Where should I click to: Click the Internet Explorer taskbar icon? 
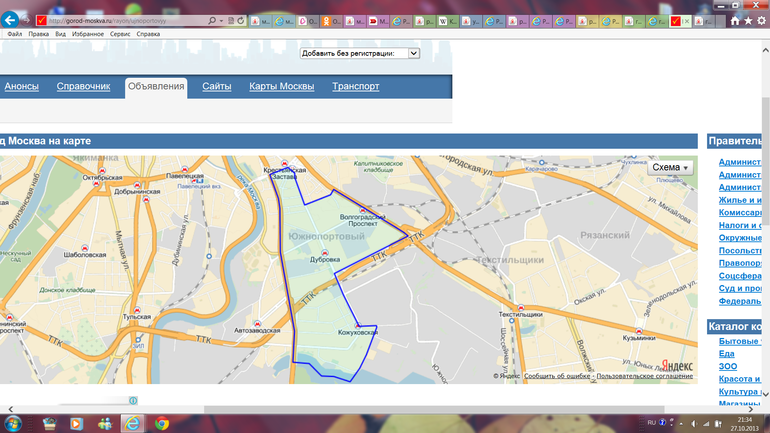click(132, 423)
